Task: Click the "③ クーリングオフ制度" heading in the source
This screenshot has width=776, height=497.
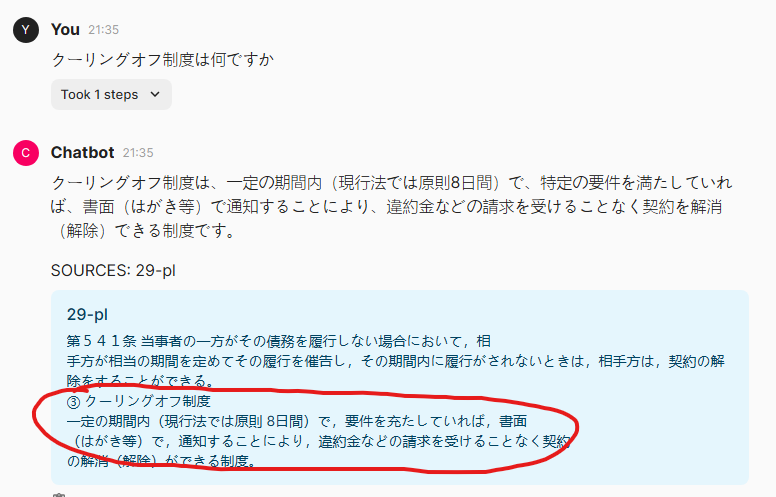Action: (x=139, y=401)
